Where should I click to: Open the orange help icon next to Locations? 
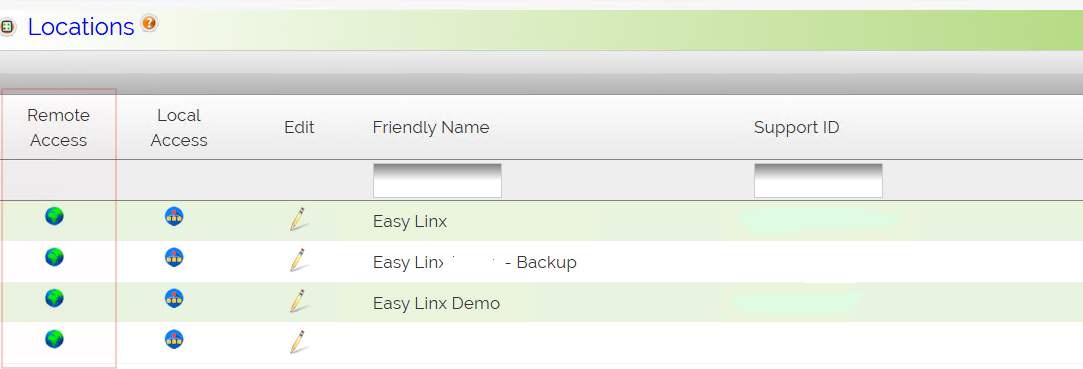pos(149,23)
